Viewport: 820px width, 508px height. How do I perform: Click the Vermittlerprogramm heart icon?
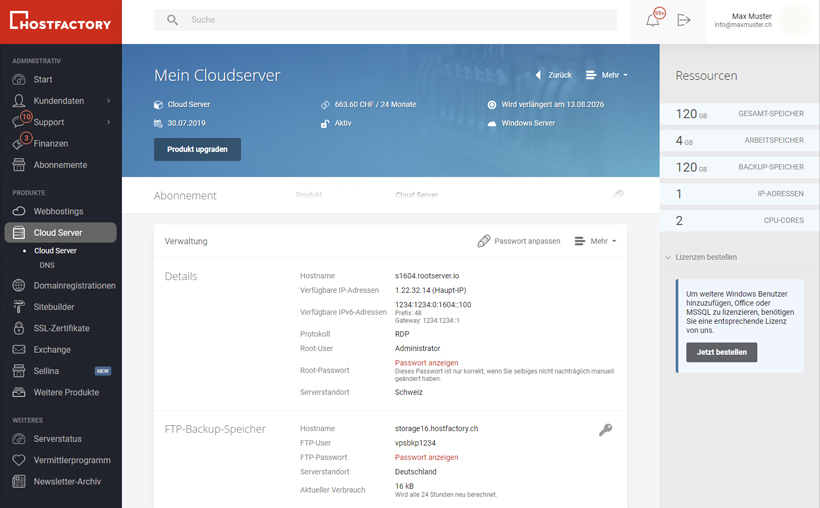pyautogui.click(x=19, y=460)
